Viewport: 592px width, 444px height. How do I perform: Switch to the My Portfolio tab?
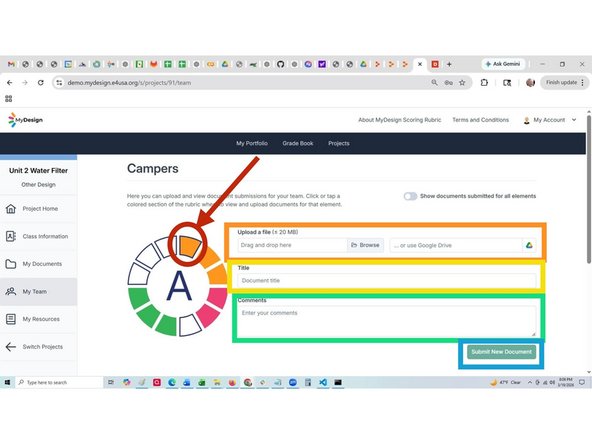(x=252, y=143)
